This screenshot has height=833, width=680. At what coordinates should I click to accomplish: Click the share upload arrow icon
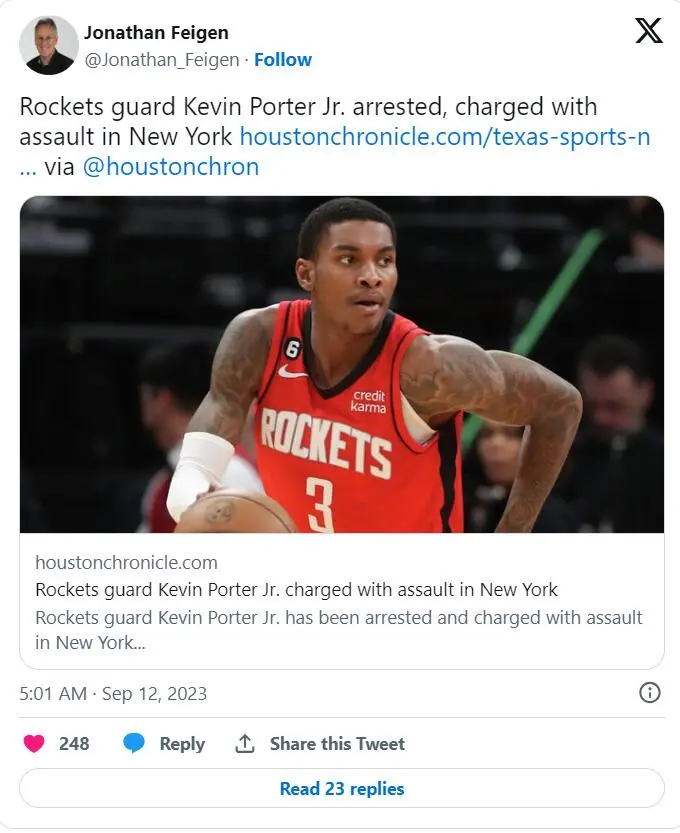[x=244, y=743]
